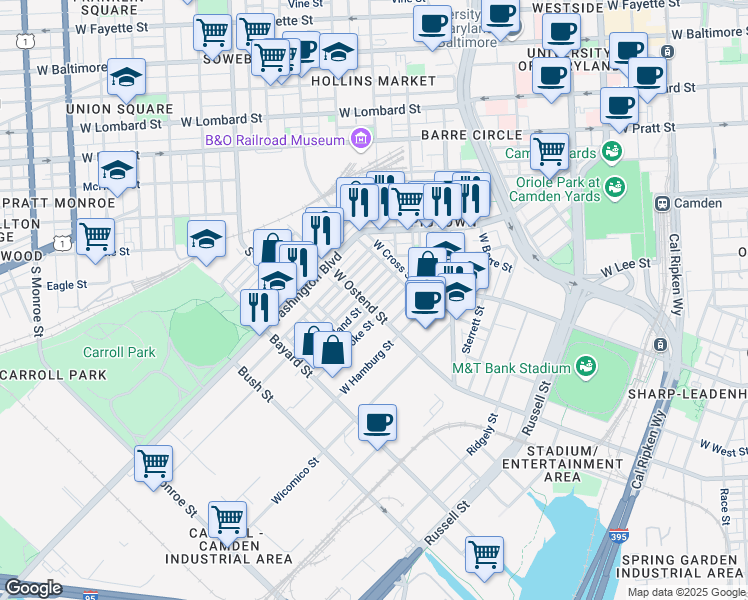
Task: Open the coffee cup marker near Wicomico St
Action: 377,425
